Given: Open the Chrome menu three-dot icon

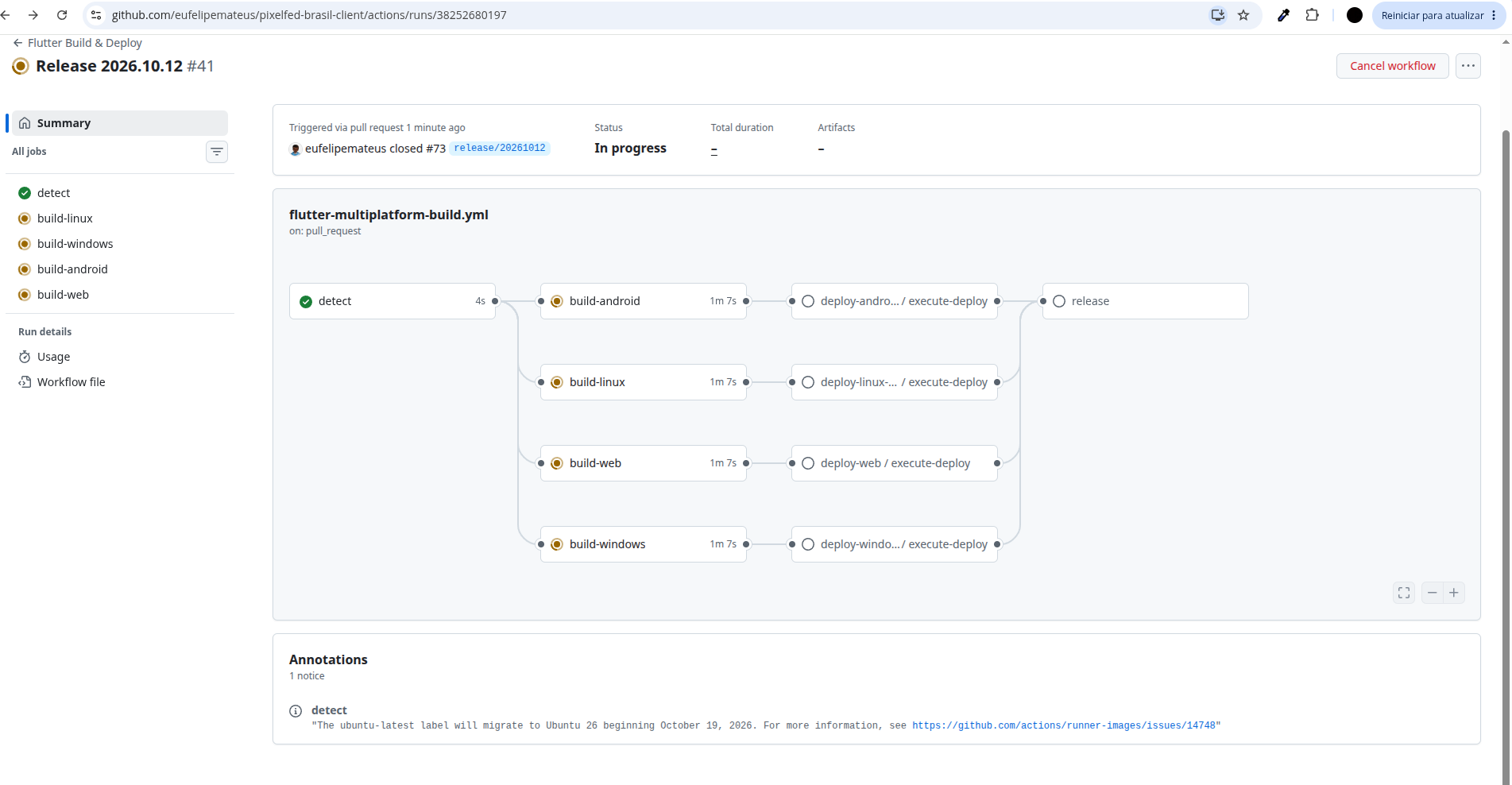Looking at the screenshot, I should (1494, 15).
